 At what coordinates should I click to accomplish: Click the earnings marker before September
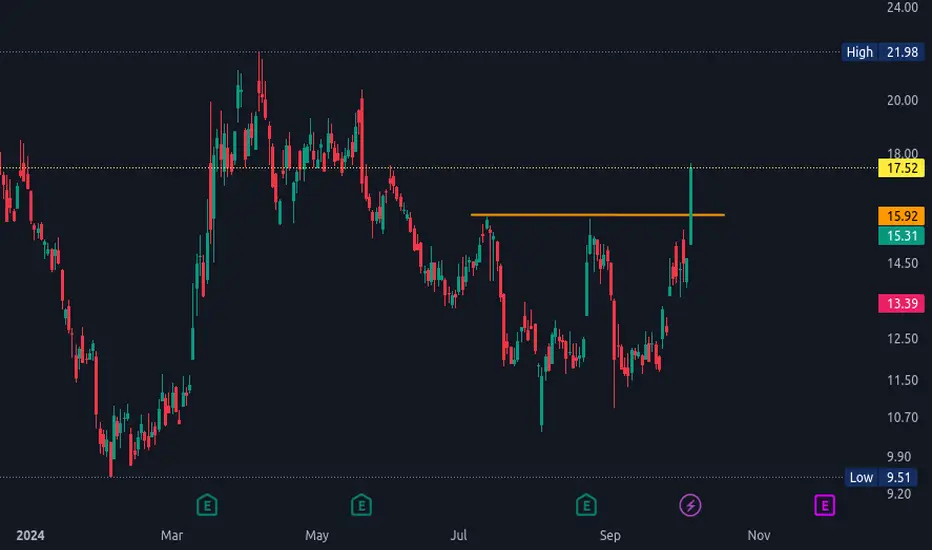pos(586,505)
